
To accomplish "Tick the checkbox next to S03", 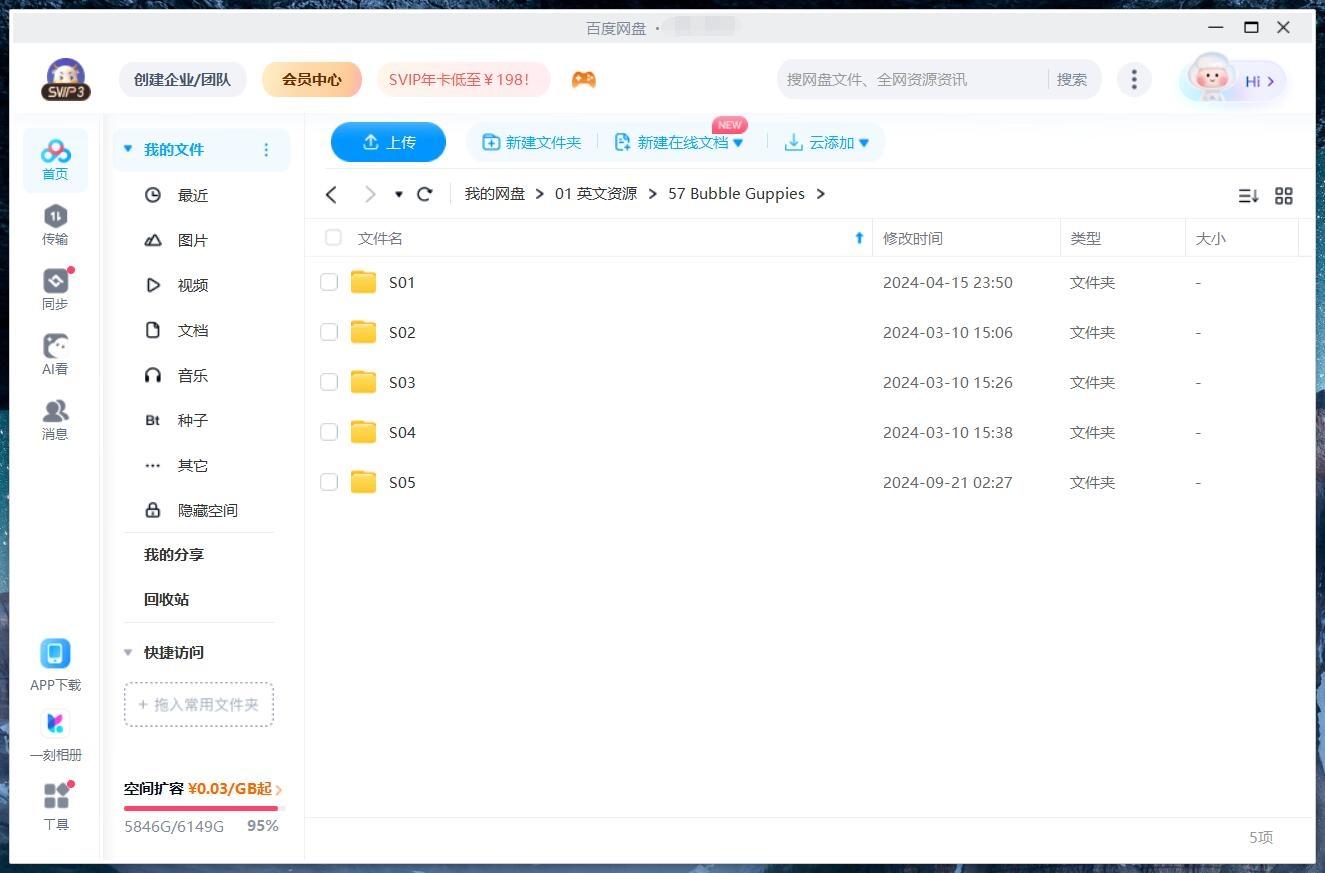I will tap(329, 382).
